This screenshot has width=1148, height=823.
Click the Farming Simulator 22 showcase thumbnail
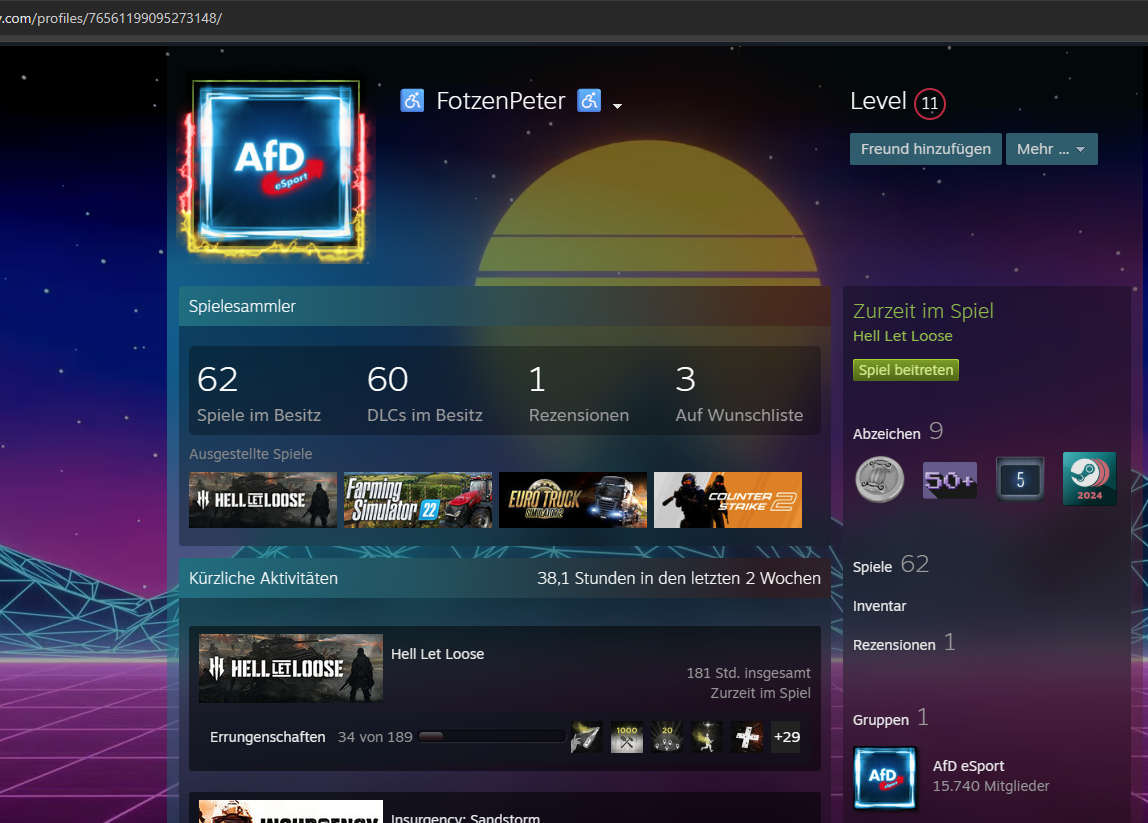(x=418, y=500)
